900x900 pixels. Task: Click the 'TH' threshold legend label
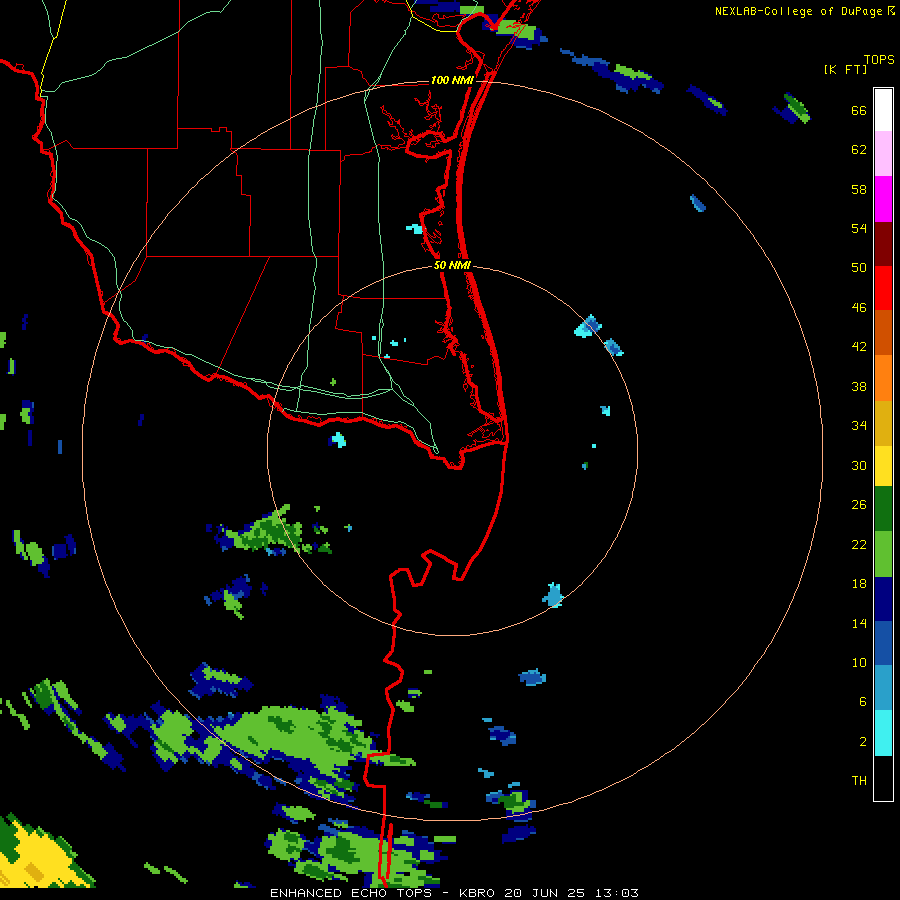point(859,780)
